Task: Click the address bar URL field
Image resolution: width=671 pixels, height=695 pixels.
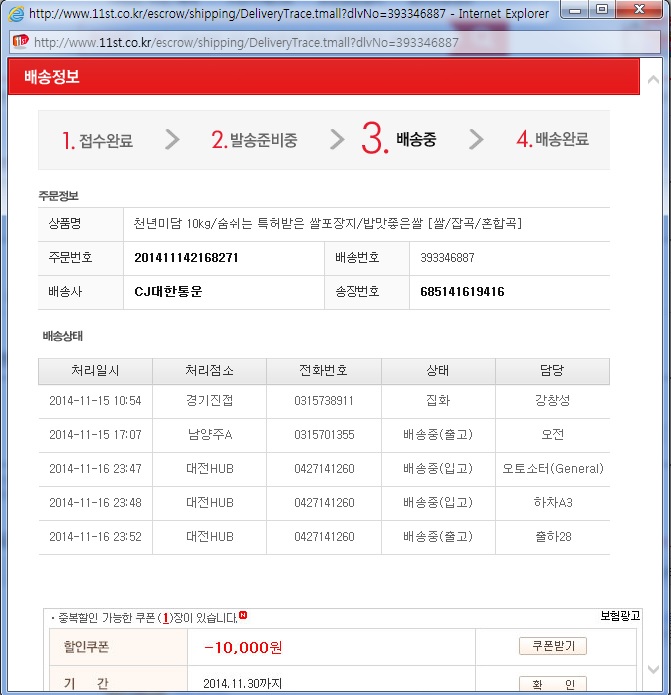Action: (336, 43)
